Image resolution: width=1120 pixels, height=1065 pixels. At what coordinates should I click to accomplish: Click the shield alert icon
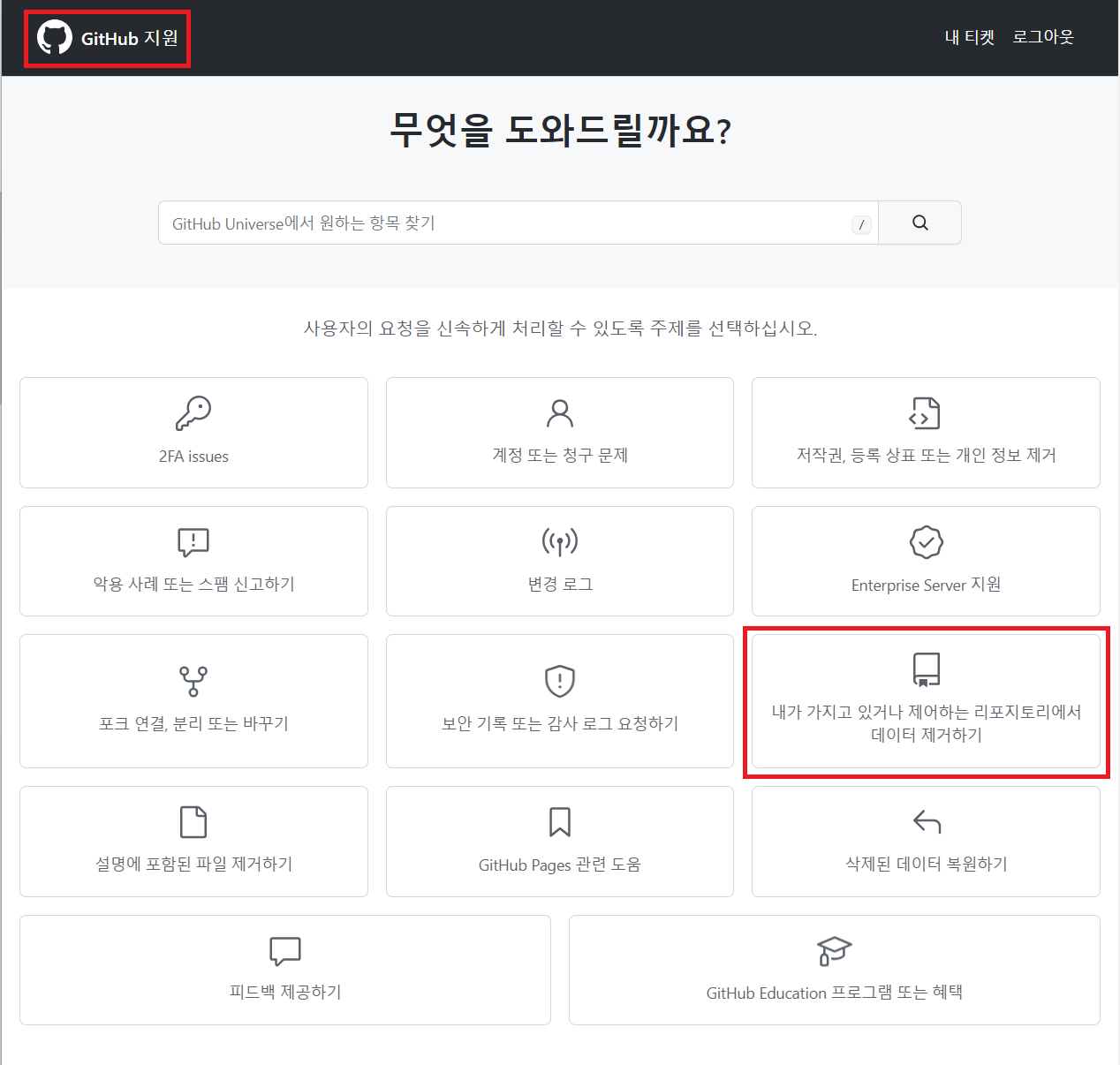(x=560, y=681)
